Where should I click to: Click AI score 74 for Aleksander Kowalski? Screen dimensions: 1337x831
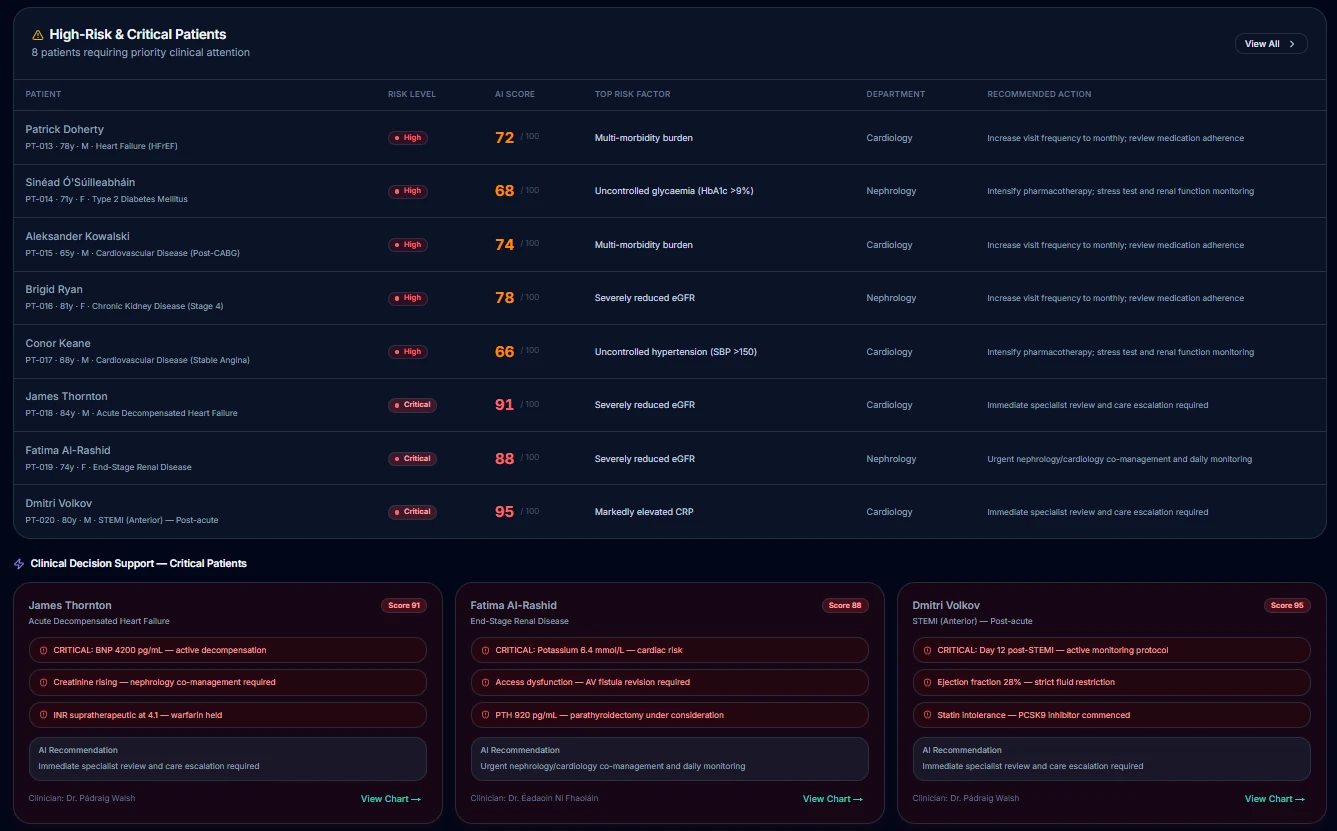[504, 245]
